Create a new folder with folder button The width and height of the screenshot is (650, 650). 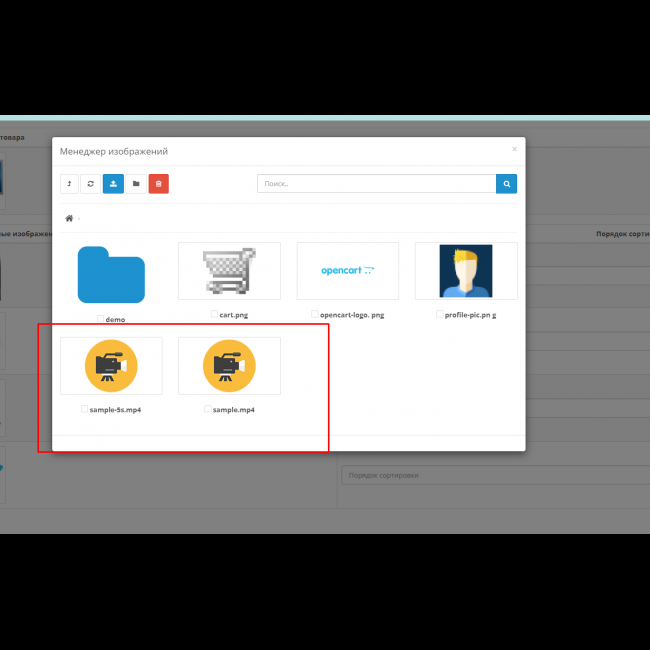(136, 184)
